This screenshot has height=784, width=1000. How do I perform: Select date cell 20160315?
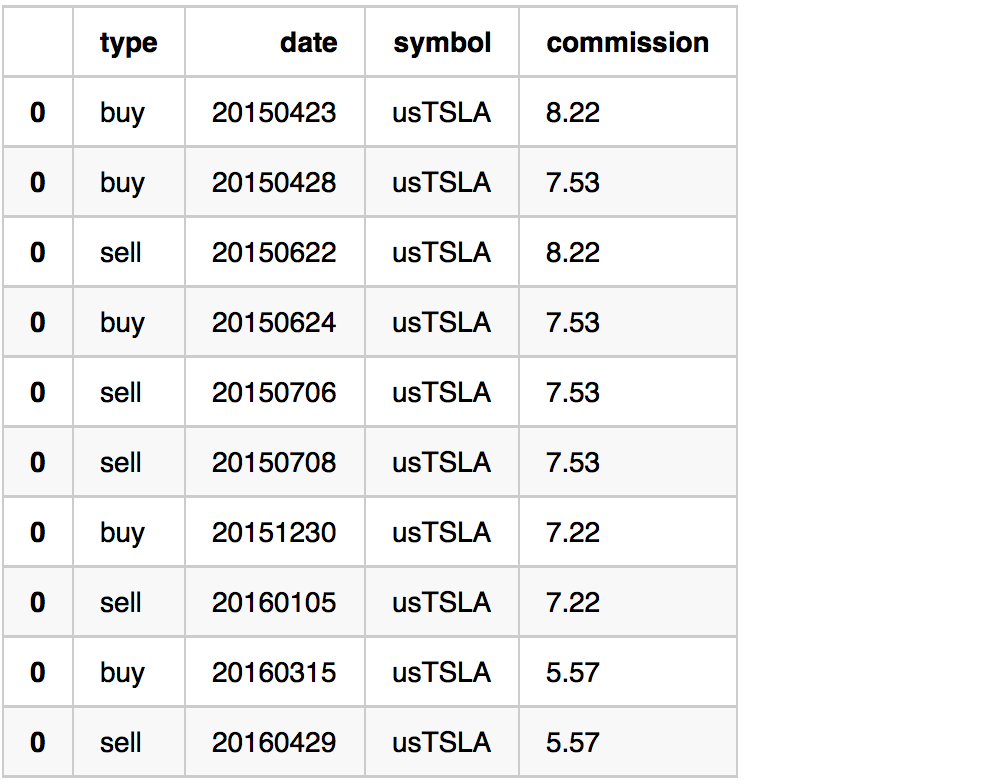point(274,672)
